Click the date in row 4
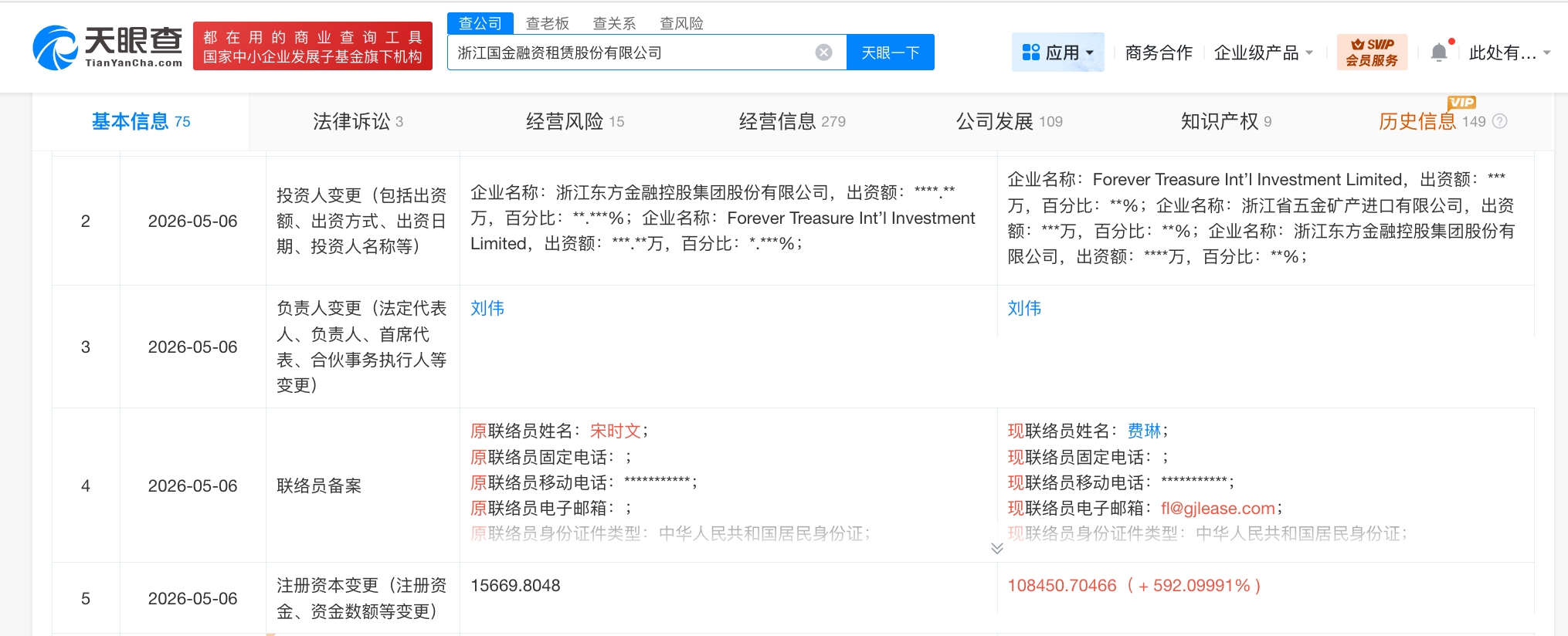 tap(192, 485)
